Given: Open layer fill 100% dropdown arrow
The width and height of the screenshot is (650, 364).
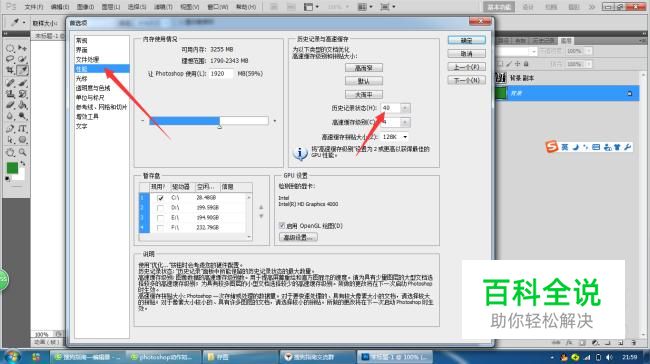Looking at the screenshot, I should tap(589, 64).
